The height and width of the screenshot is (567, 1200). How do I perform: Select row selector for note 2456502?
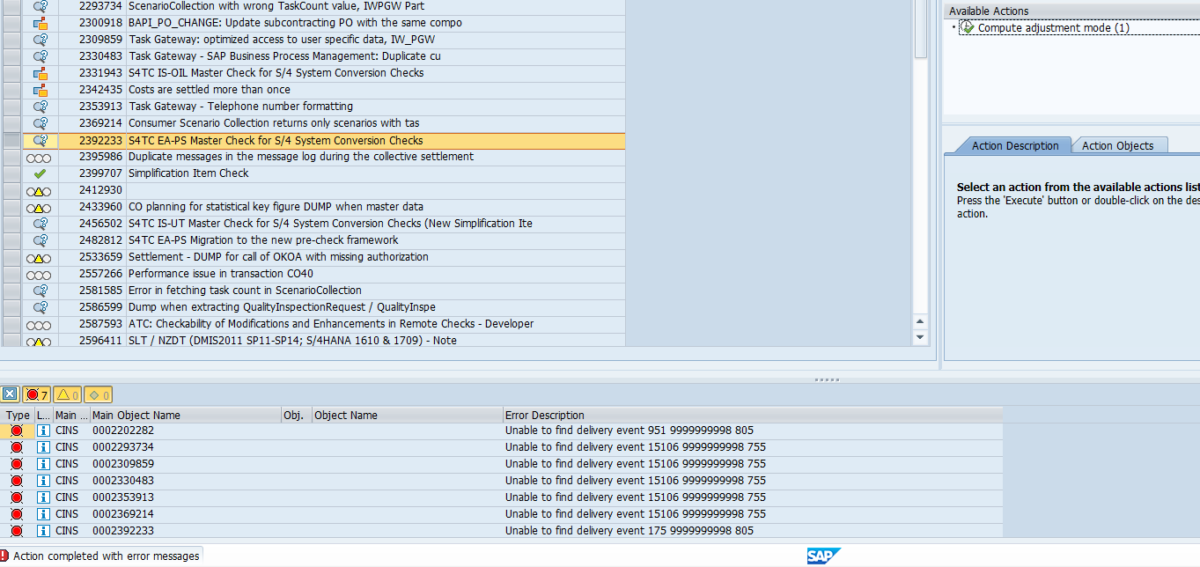(11, 224)
